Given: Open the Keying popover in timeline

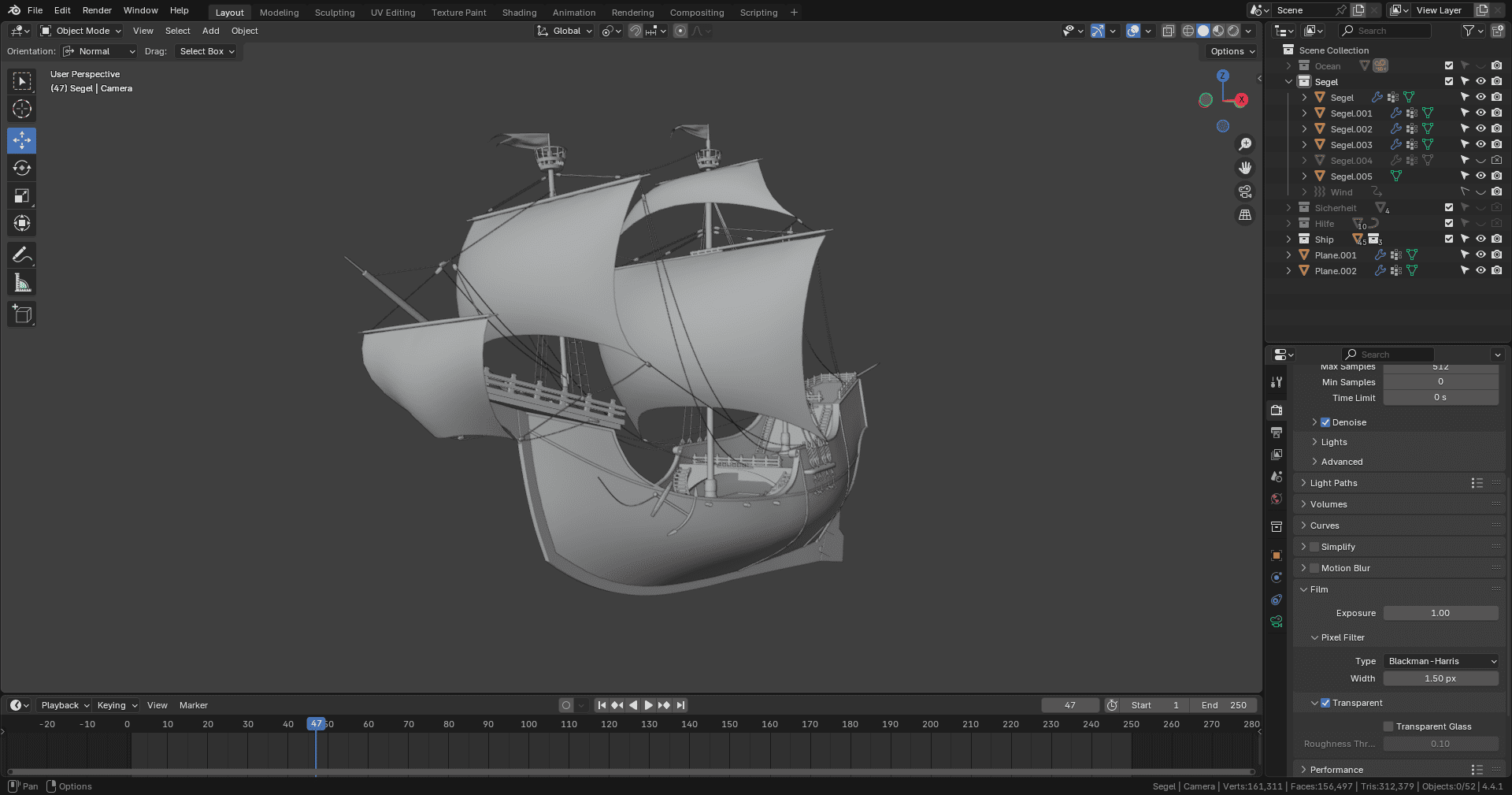Looking at the screenshot, I should (117, 705).
